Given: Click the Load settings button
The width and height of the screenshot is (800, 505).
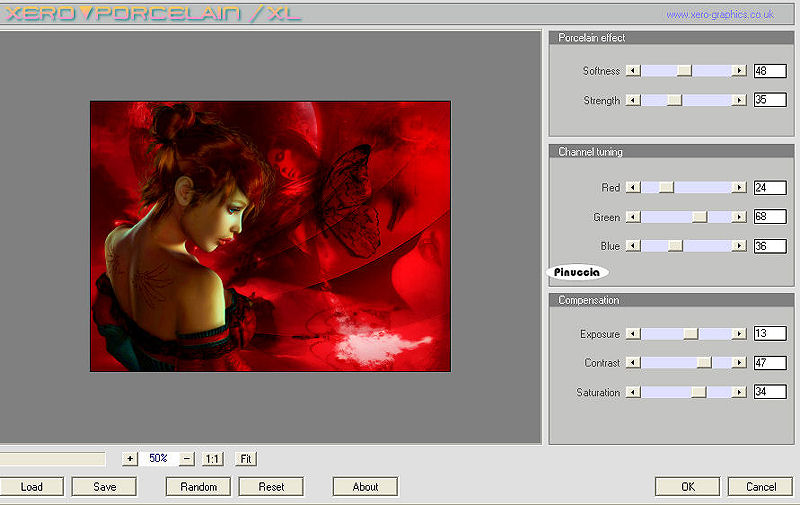Looking at the screenshot, I should (x=32, y=487).
